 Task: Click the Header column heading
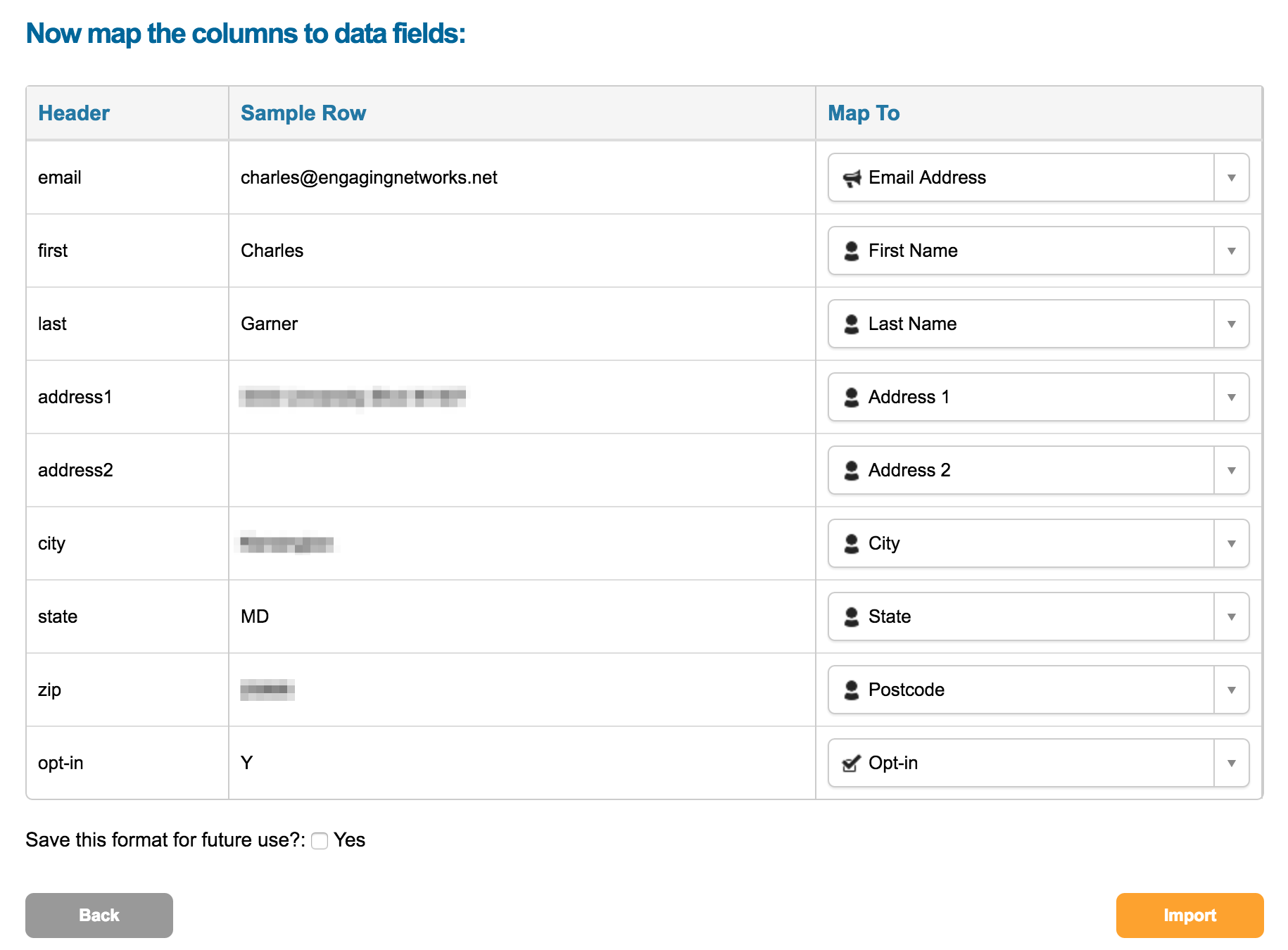click(x=74, y=113)
